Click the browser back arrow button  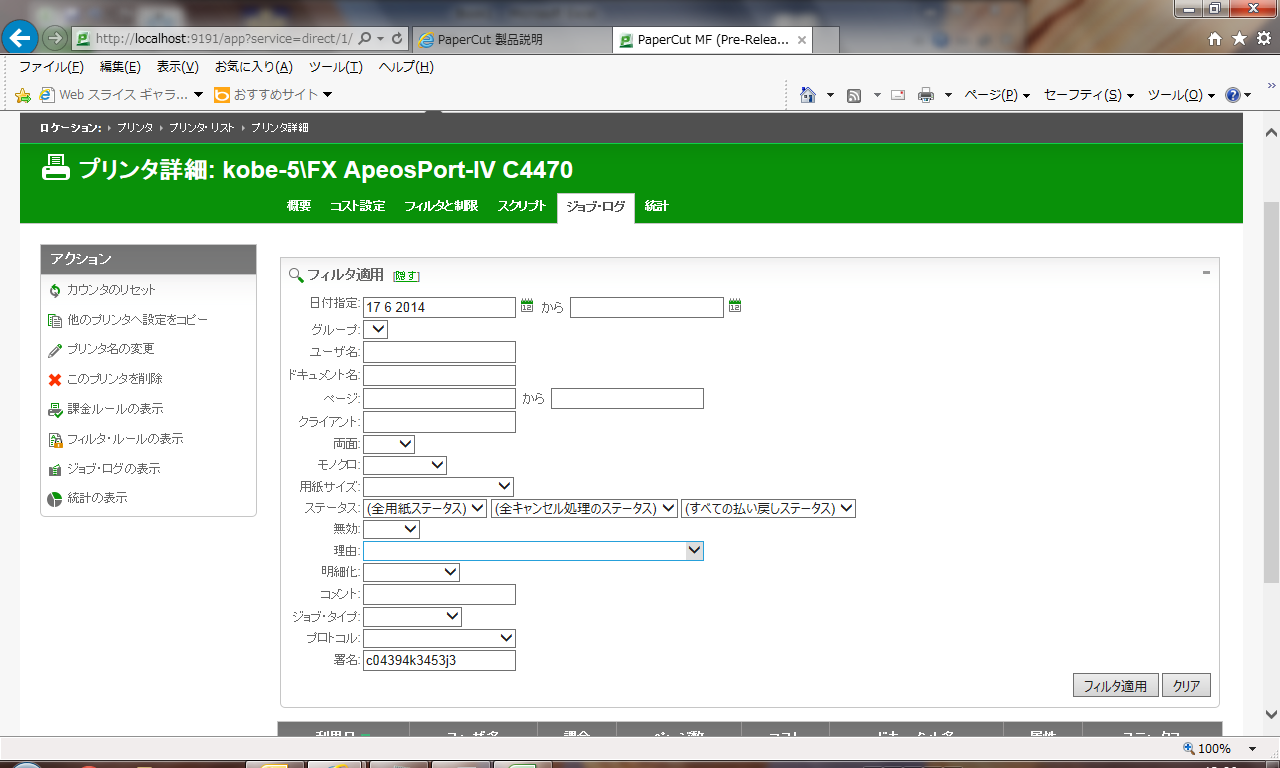click(20, 38)
